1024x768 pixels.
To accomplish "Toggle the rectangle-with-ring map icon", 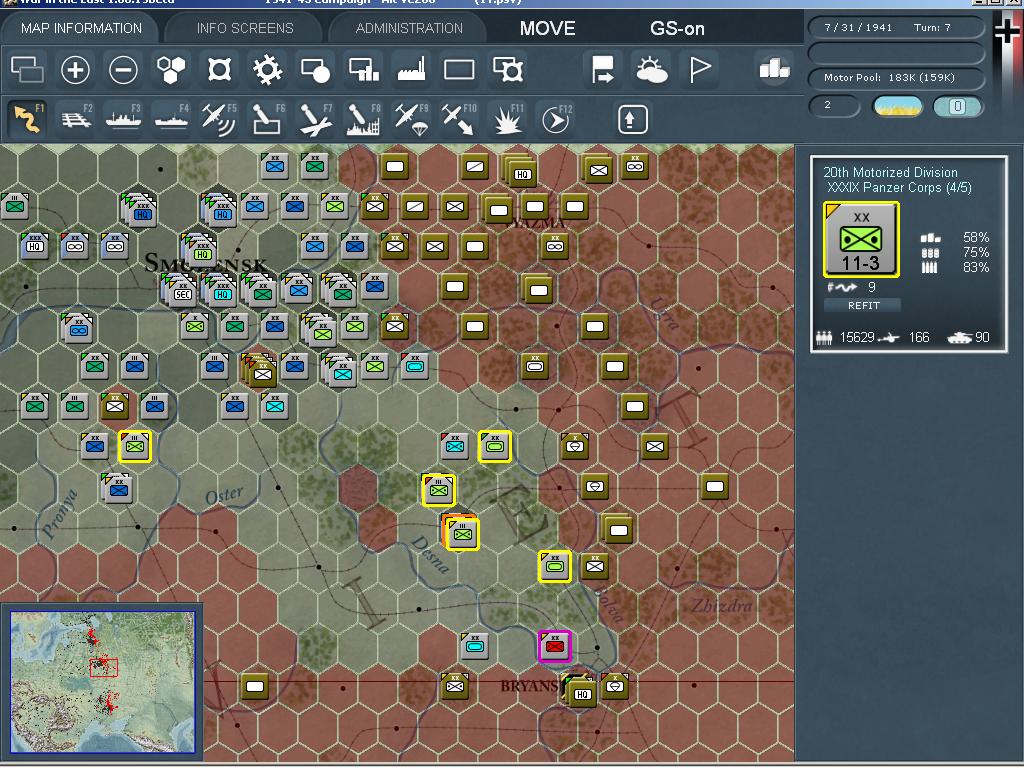I will [508, 69].
